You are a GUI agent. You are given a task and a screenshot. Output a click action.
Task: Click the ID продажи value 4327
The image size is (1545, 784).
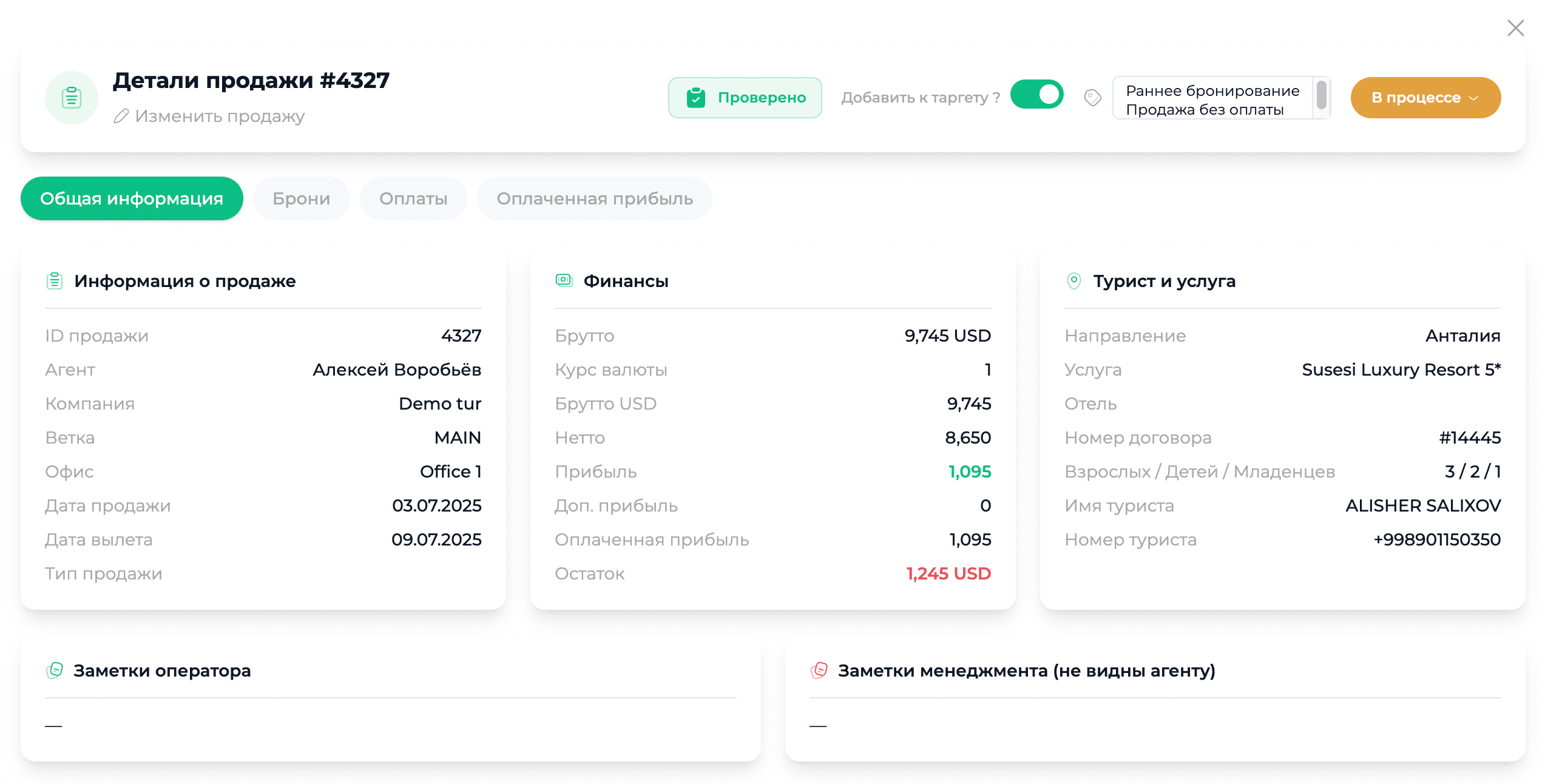click(x=461, y=336)
